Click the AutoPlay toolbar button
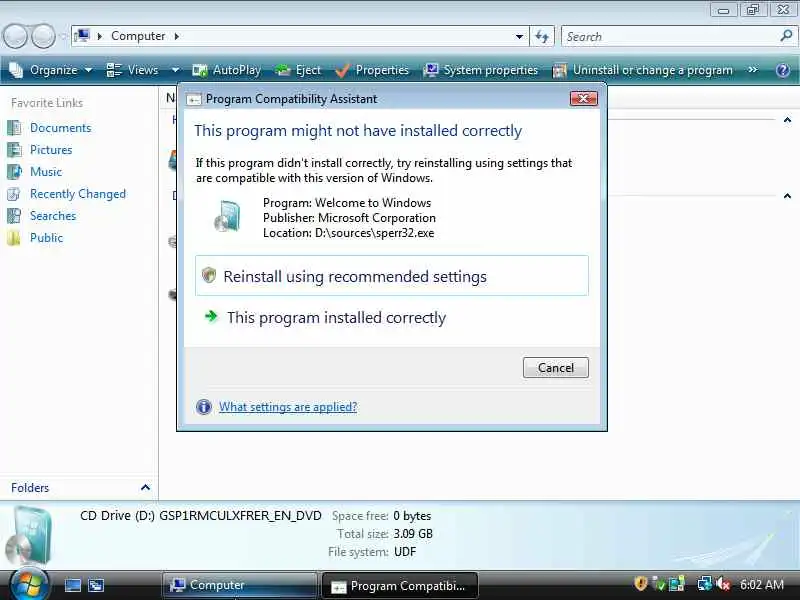Viewport: 800px width, 600px height. click(227, 70)
